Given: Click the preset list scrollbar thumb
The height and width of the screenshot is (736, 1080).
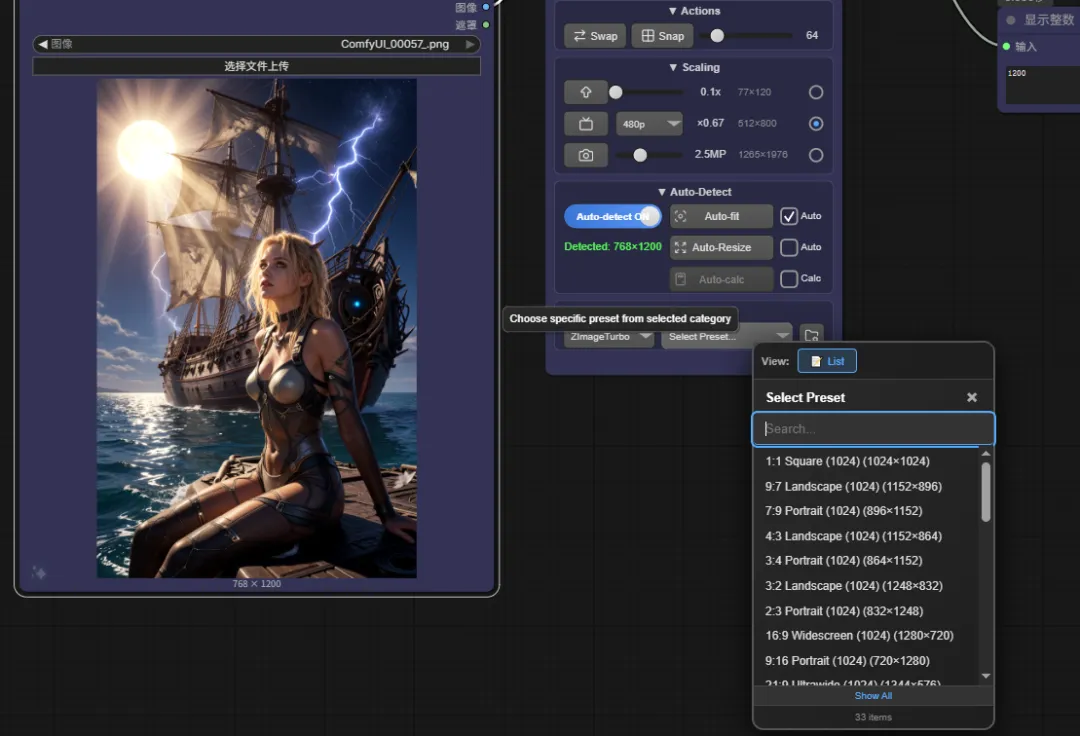Looking at the screenshot, I should tap(986, 492).
